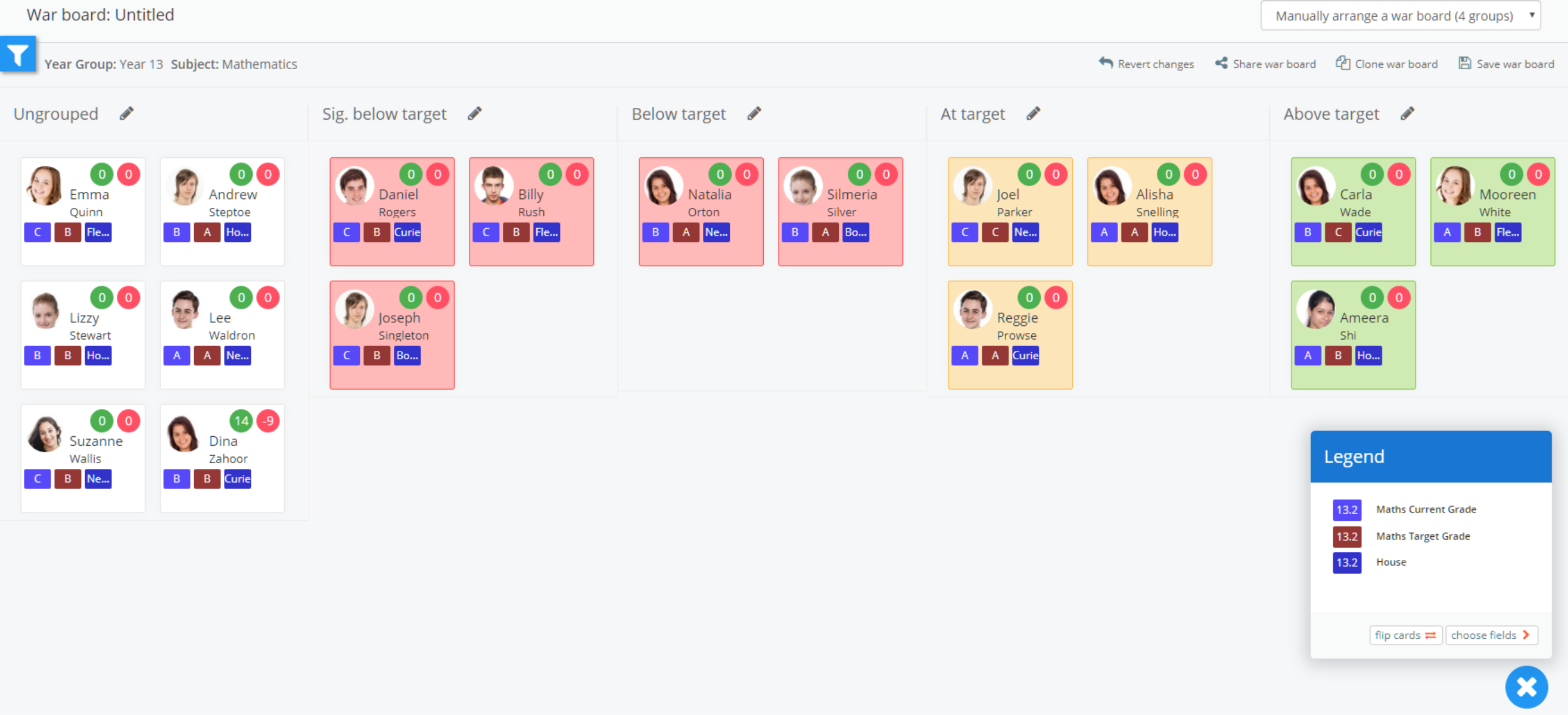Share war board
Image resolution: width=1568 pixels, height=715 pixels.
coord(1265,64)
